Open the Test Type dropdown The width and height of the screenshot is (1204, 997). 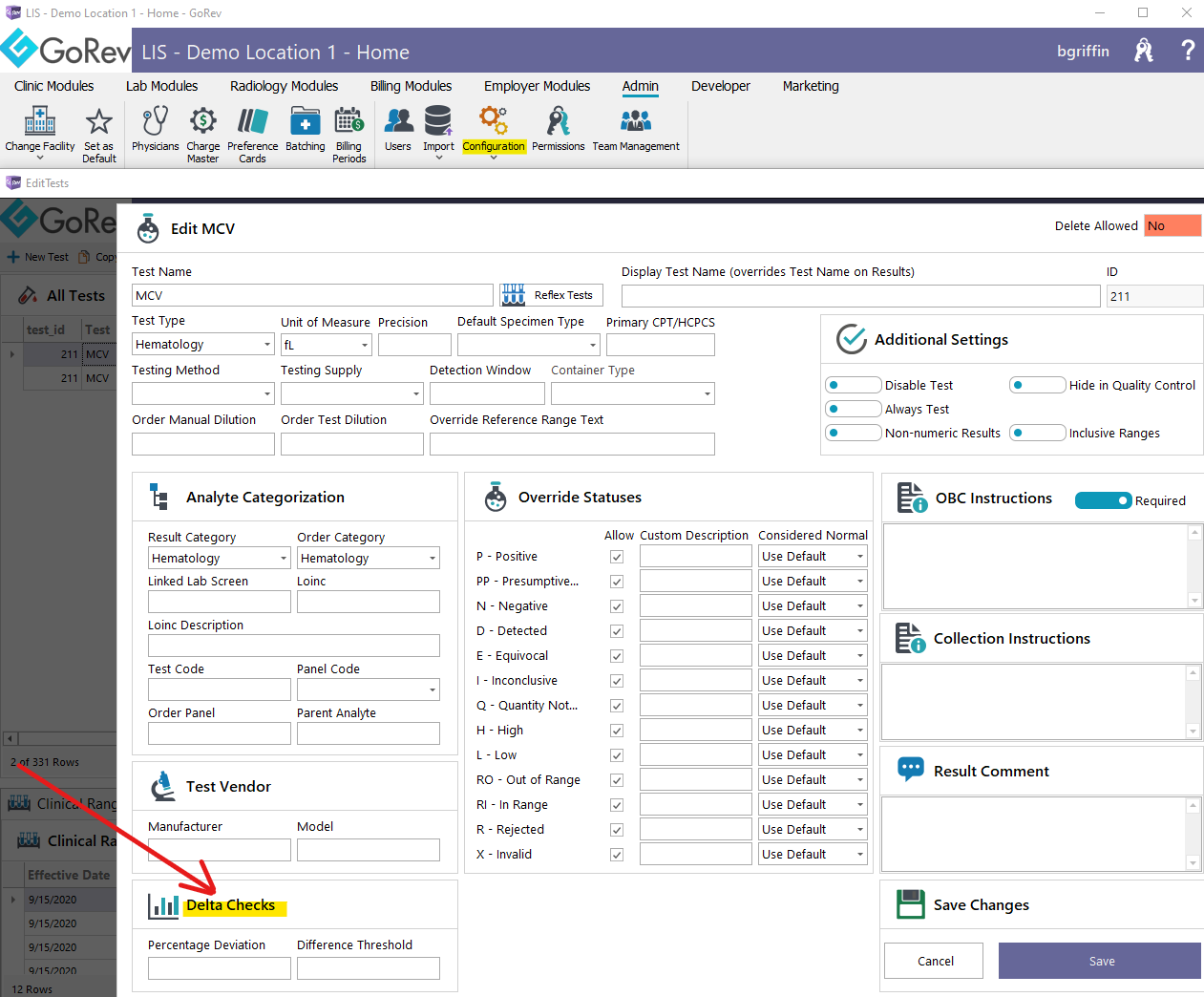coord(203,344)
